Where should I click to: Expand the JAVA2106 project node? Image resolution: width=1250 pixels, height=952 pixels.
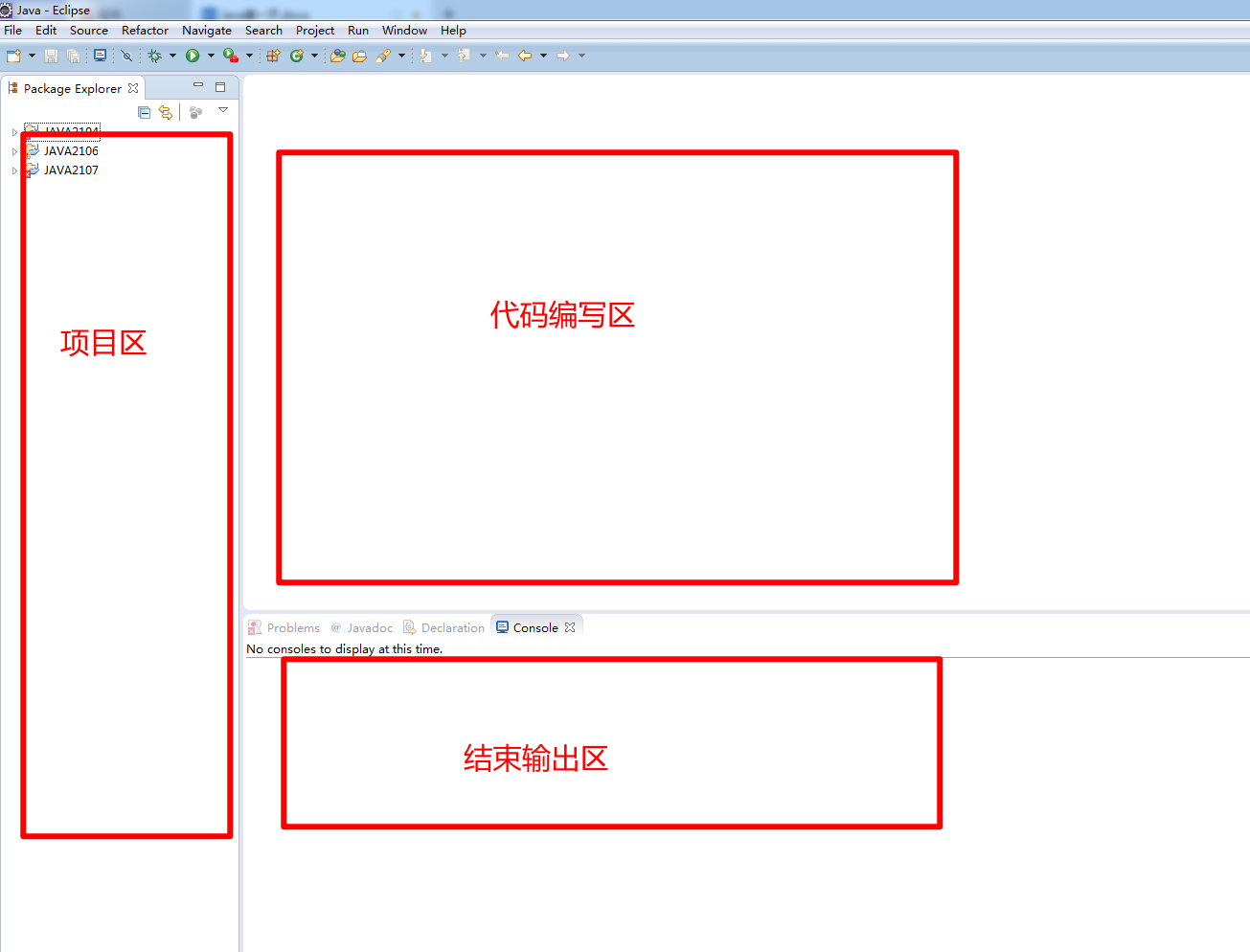pyautogui.click(x=14, y=151)
